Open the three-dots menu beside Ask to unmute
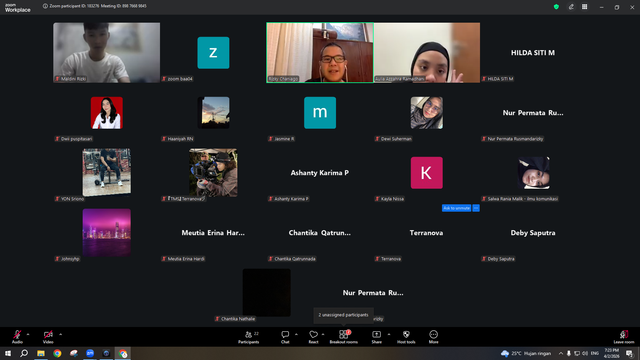The width and height of the screenshot is (640, 360). (x=476, y=208)
